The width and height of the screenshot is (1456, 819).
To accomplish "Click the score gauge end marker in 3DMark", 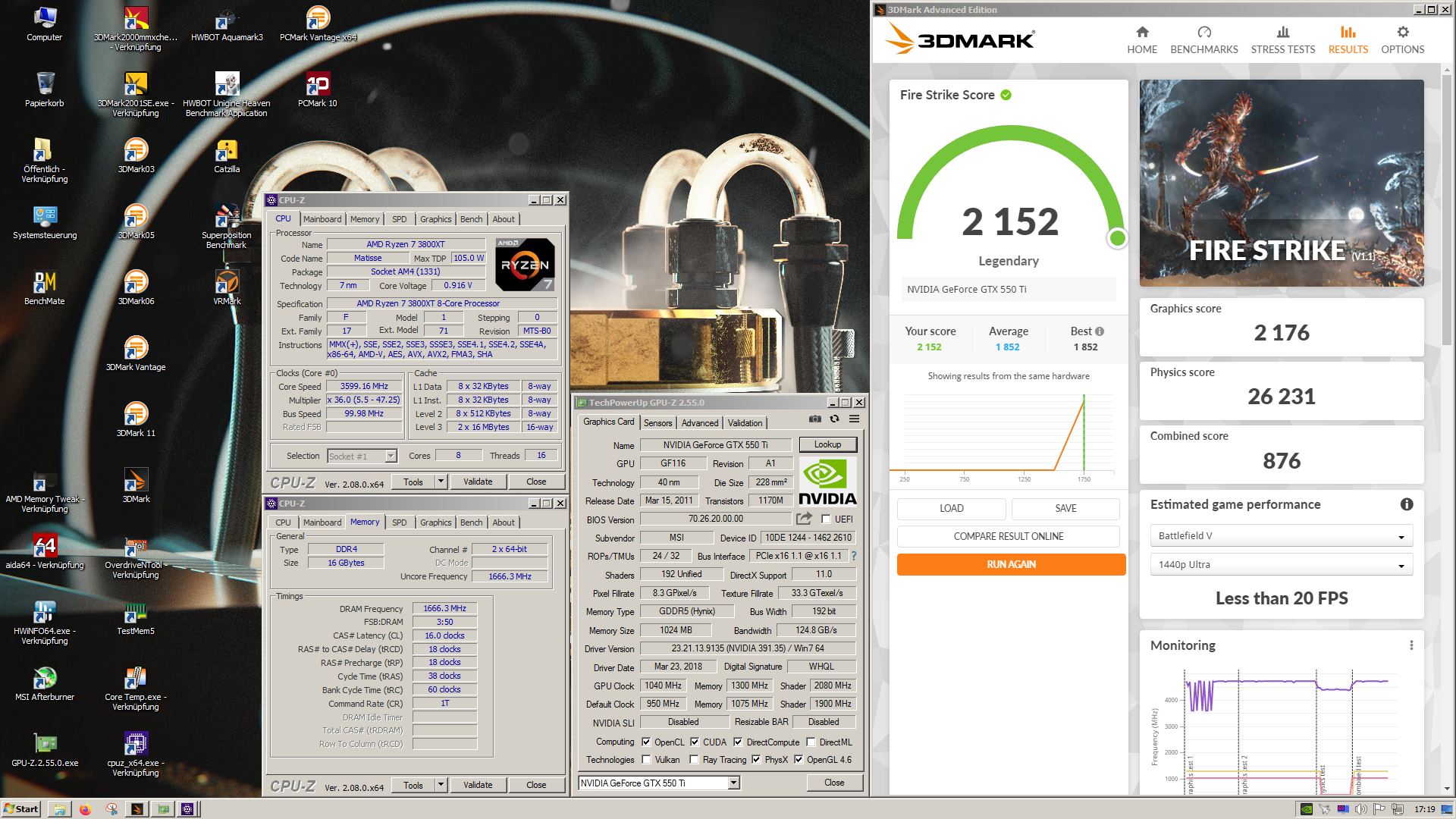I will (1117, 238).
